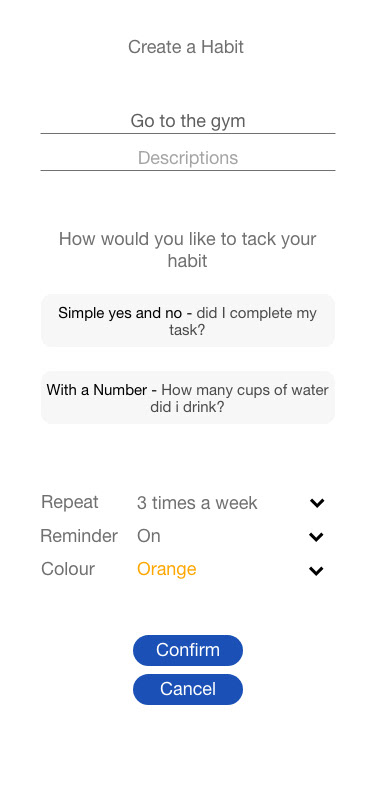Click the Colour label
Screen dimensions: 375x812
click(x=68, y=569)
